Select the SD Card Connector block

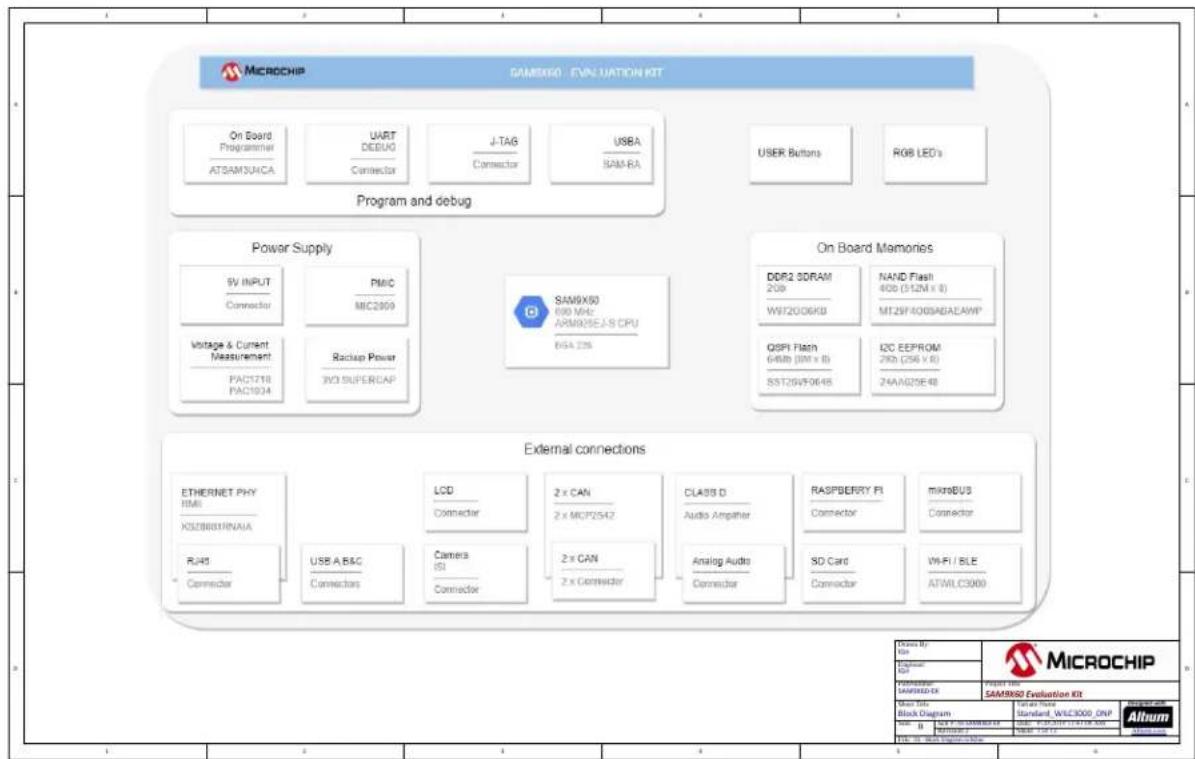[853, 573]
